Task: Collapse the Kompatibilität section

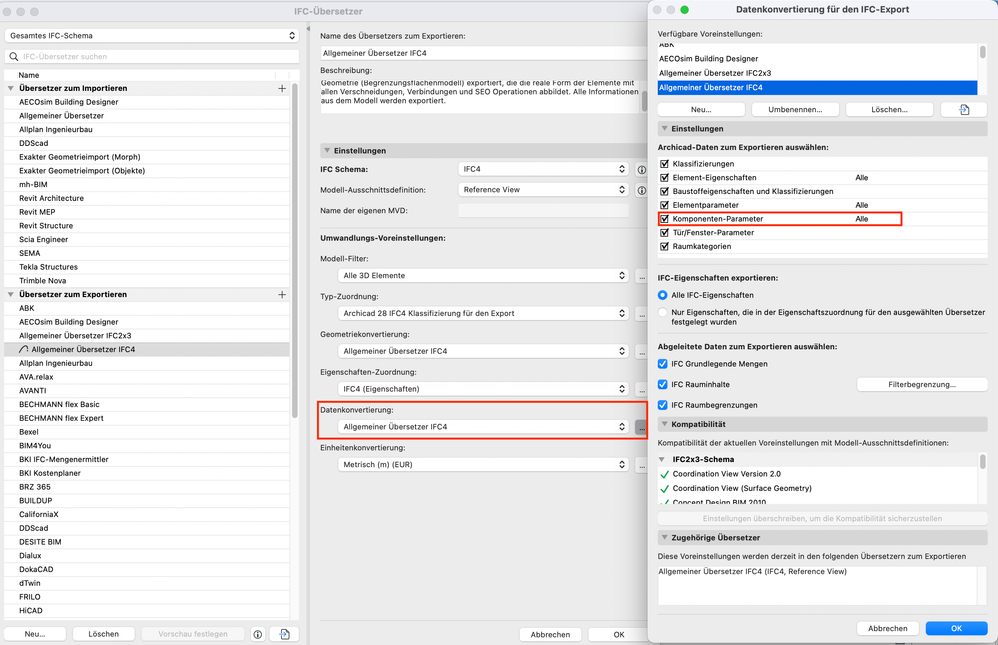Action: pos(664,424)
